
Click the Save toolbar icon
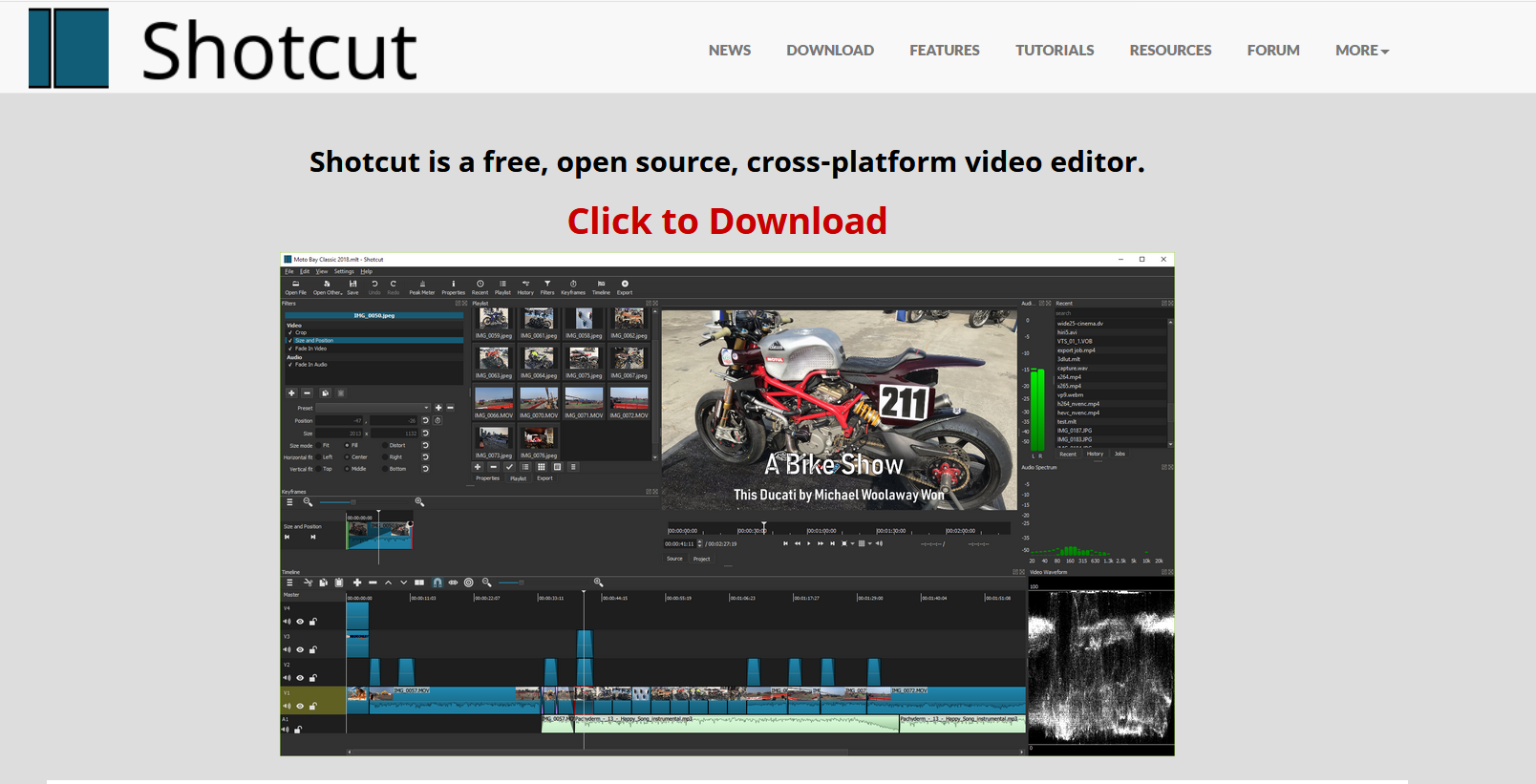click(x=352, y=287)
